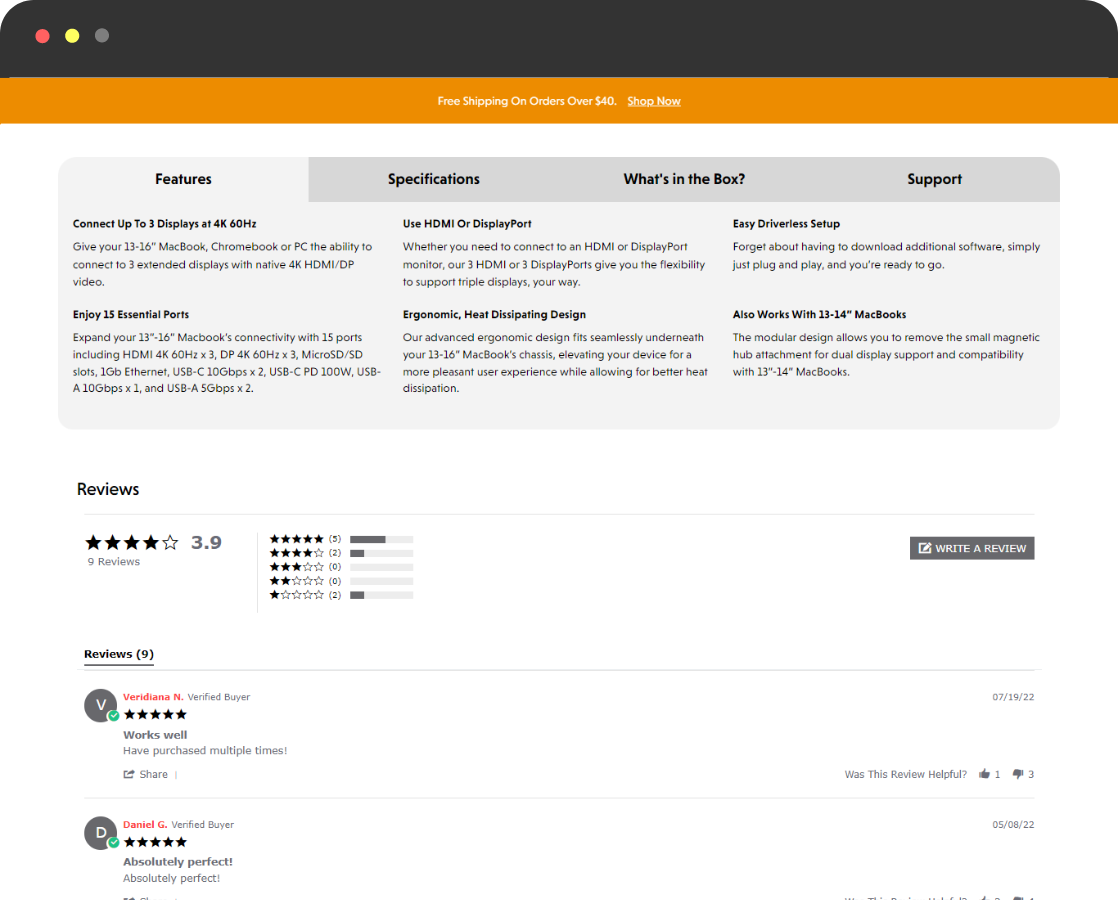Click the share icon under Veridiana's review
Viewport: 1118px width, 900px height.
129,774
